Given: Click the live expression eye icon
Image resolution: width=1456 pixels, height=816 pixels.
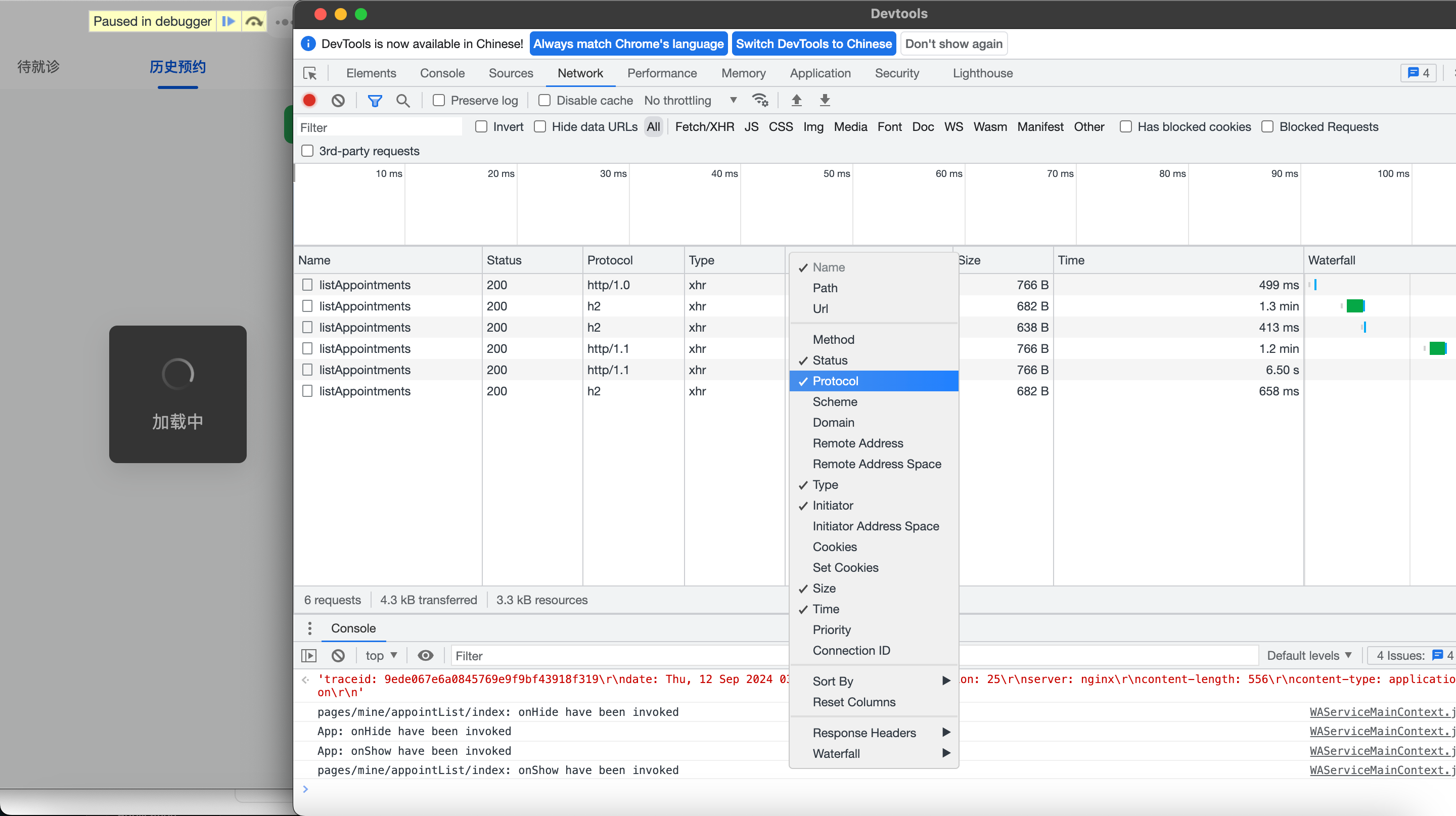Looking at the screenshot, I should click(x=426, y=656).
